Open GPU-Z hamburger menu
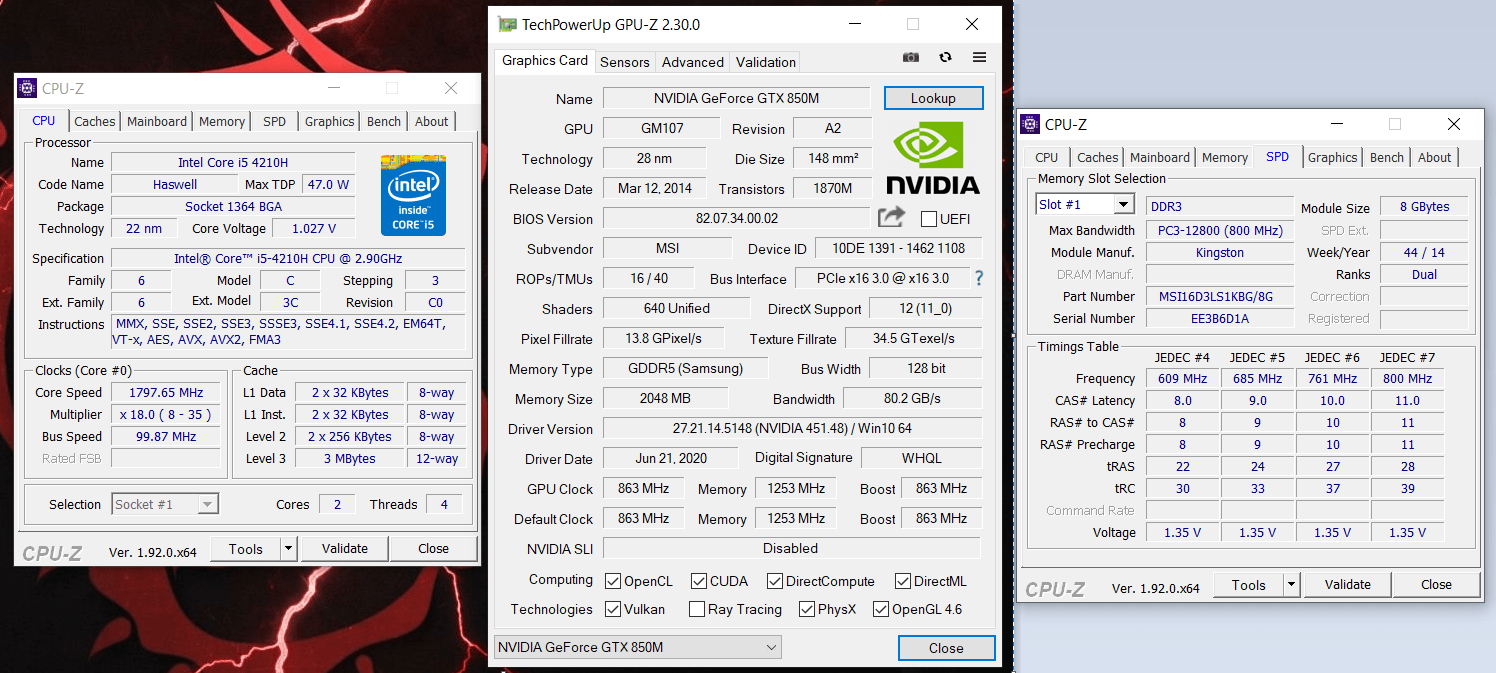1496x673 pixels. pyautogui.click(x=979, y=58)
